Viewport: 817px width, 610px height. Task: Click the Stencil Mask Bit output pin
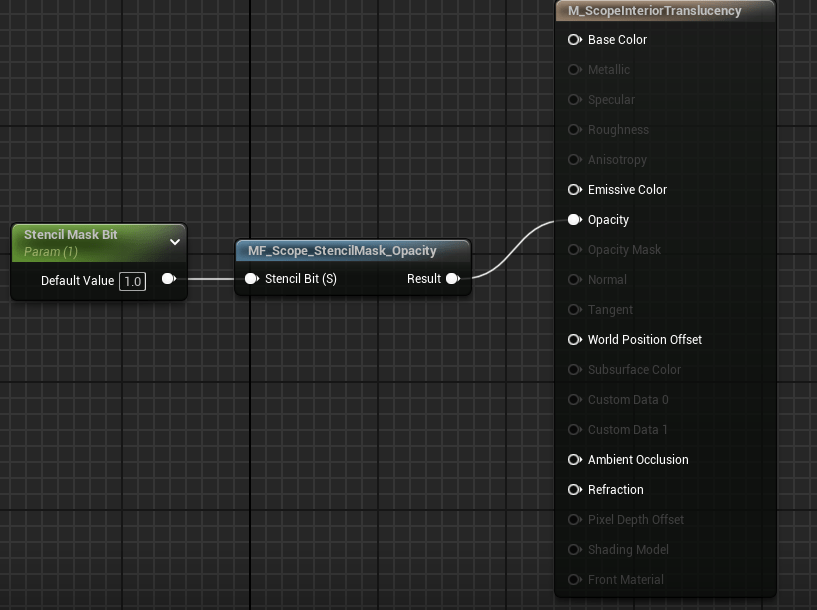click(x=168, y=280)
